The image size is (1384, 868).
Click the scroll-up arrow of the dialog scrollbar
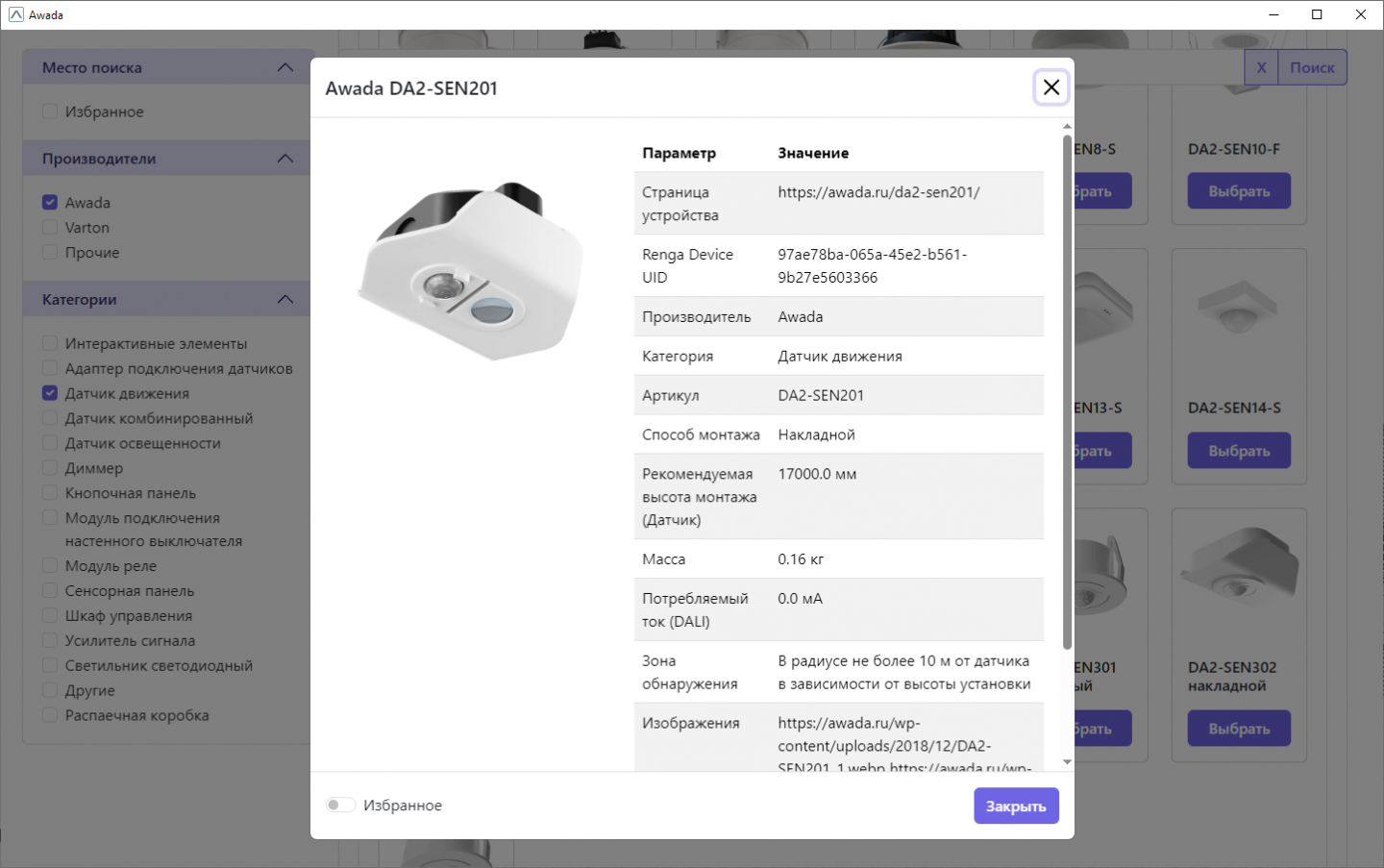pyautogui.click(x=1067, y=126)
